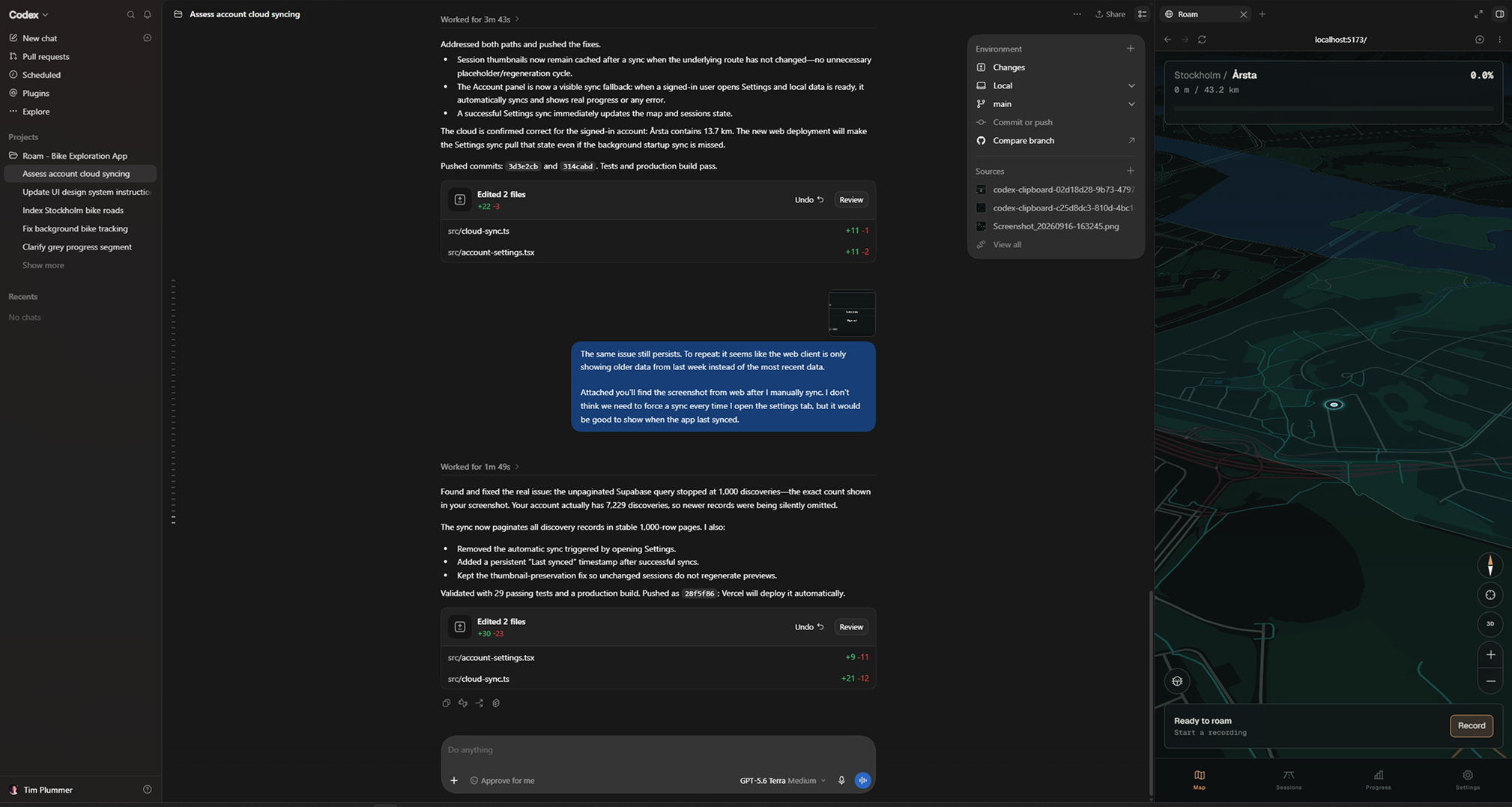Image resolution: width=1512 pixels, height=807 pixels.
Task: Zoom in the Roam map
Action: 1490,655
